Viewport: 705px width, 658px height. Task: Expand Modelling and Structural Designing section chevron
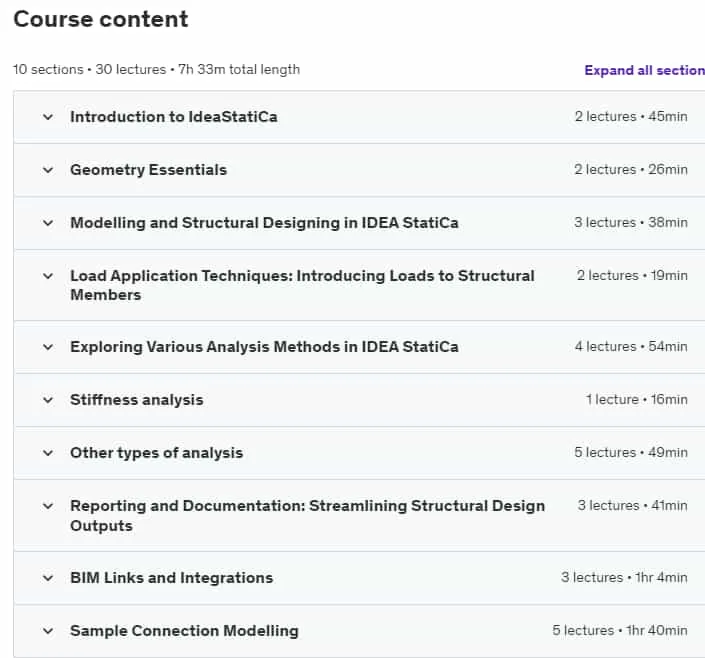pos(48,223)
